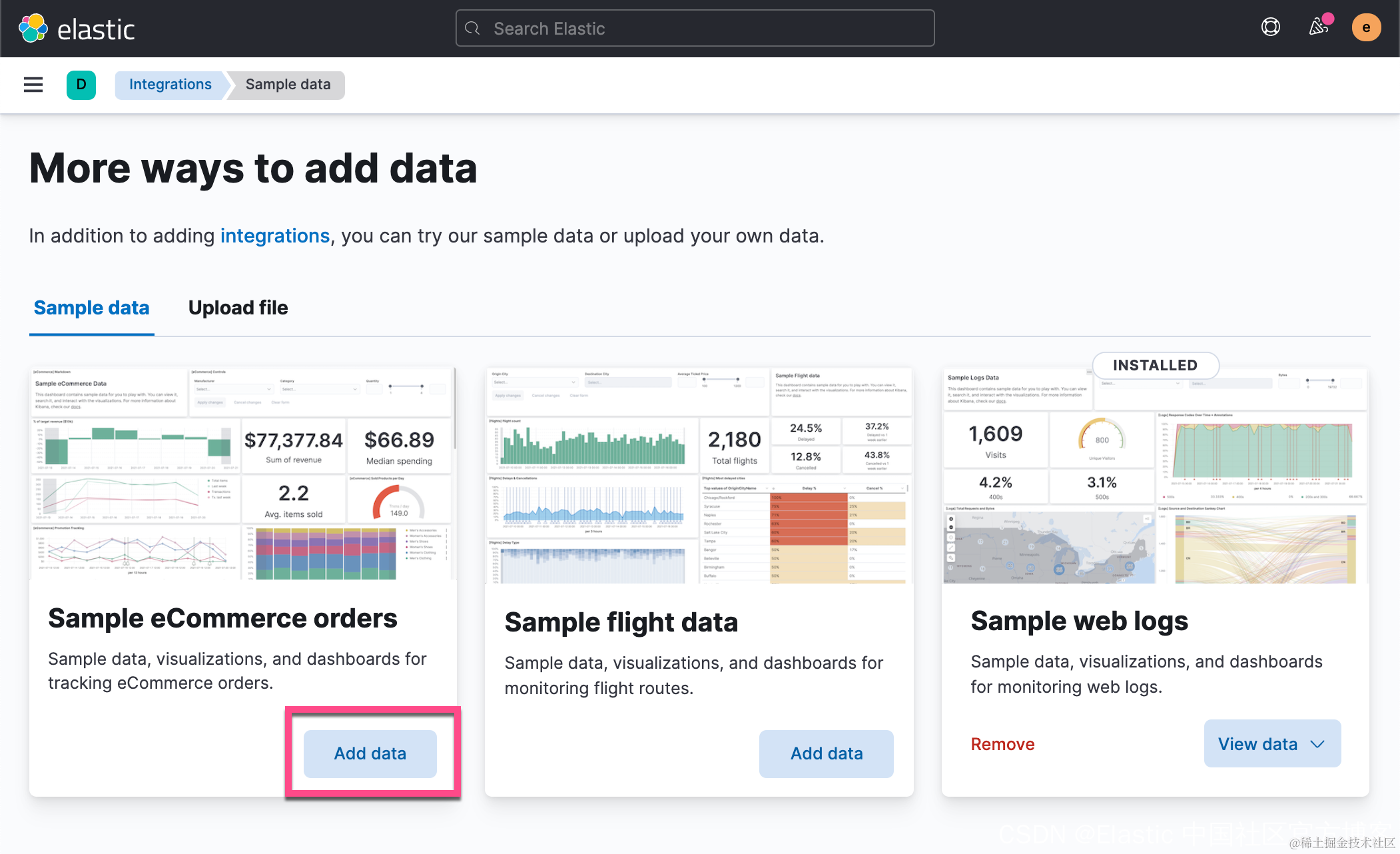Click the Sample data breadcrumb
This screenshot has width=1400, height=854.
pos(288,85)
